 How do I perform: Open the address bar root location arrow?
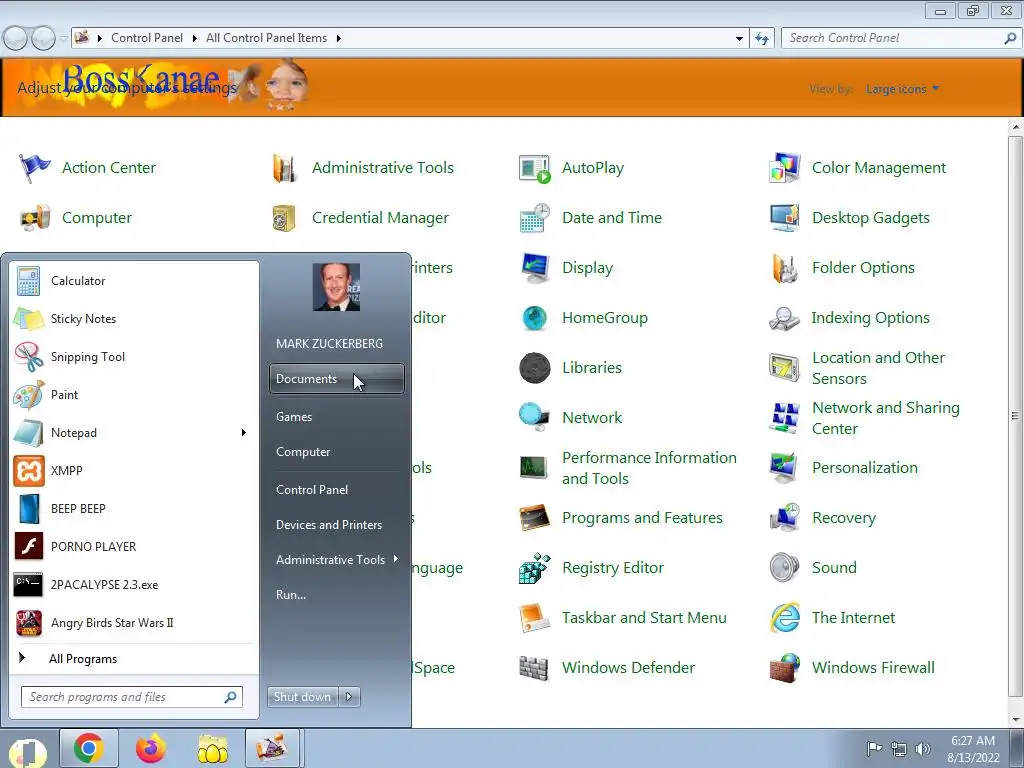pos(100,39)
